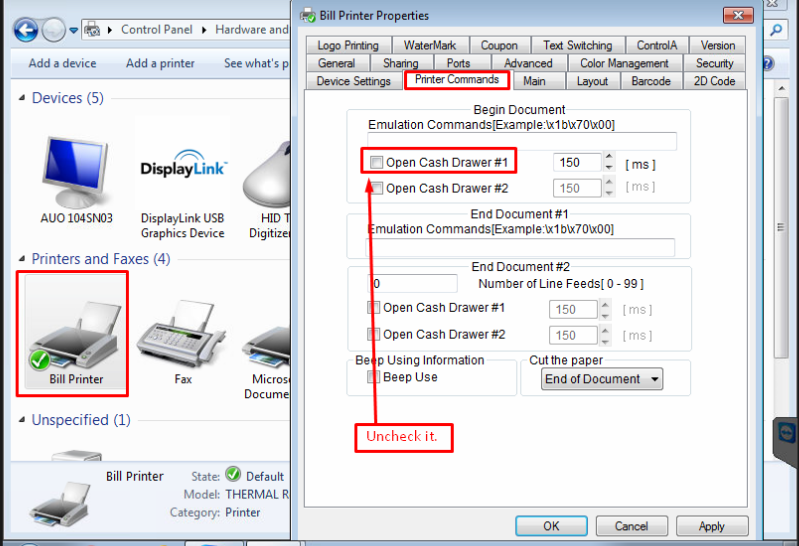Open the Cut the paper dropdown
The width and height of the screenshot is (799, 546).
point(602,379)
